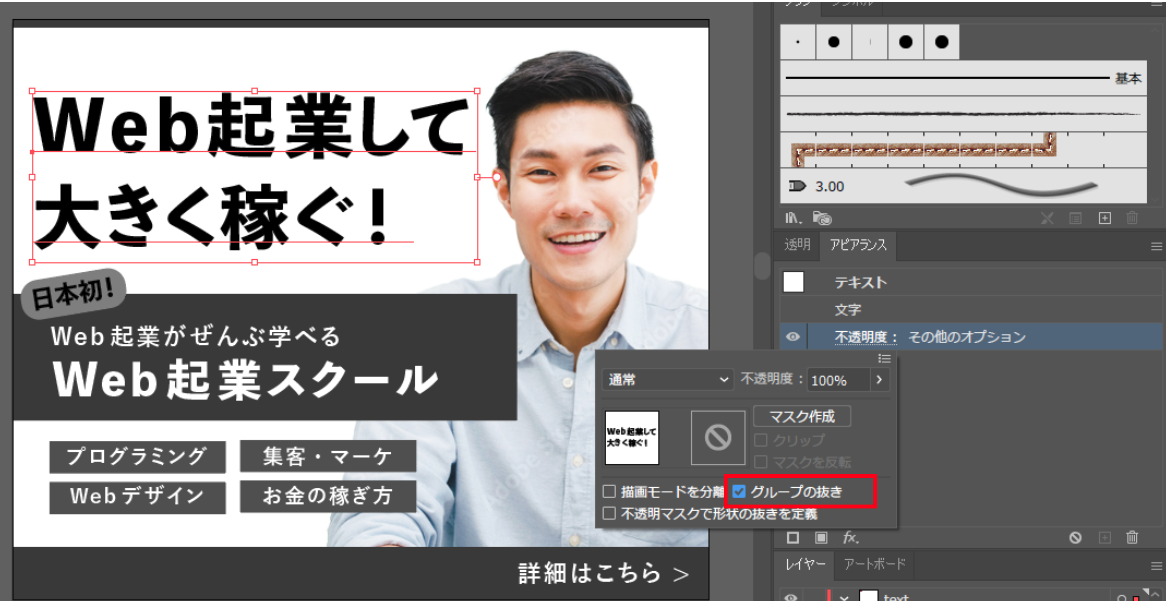Select the テキスト appearance row
Image resolution: width=1166 pixels, height=602 pixels.
coord(969,282)
